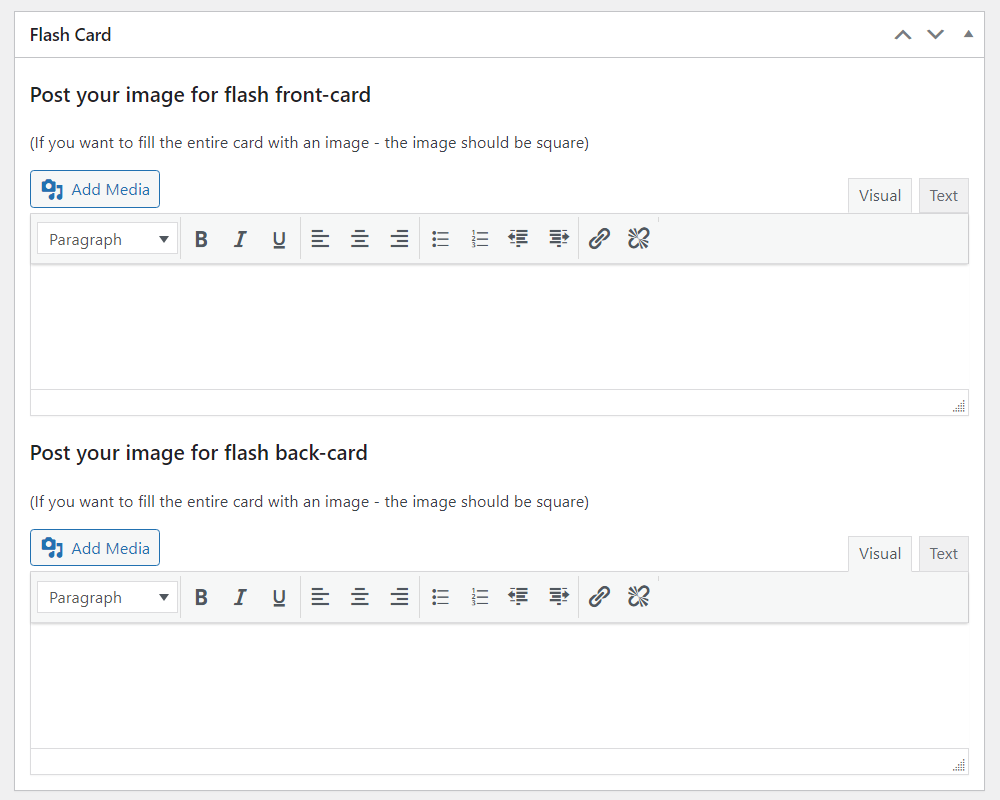Toggle underline in the back-card editor
Screen dimensions: 1000x800
coord(279,597)
